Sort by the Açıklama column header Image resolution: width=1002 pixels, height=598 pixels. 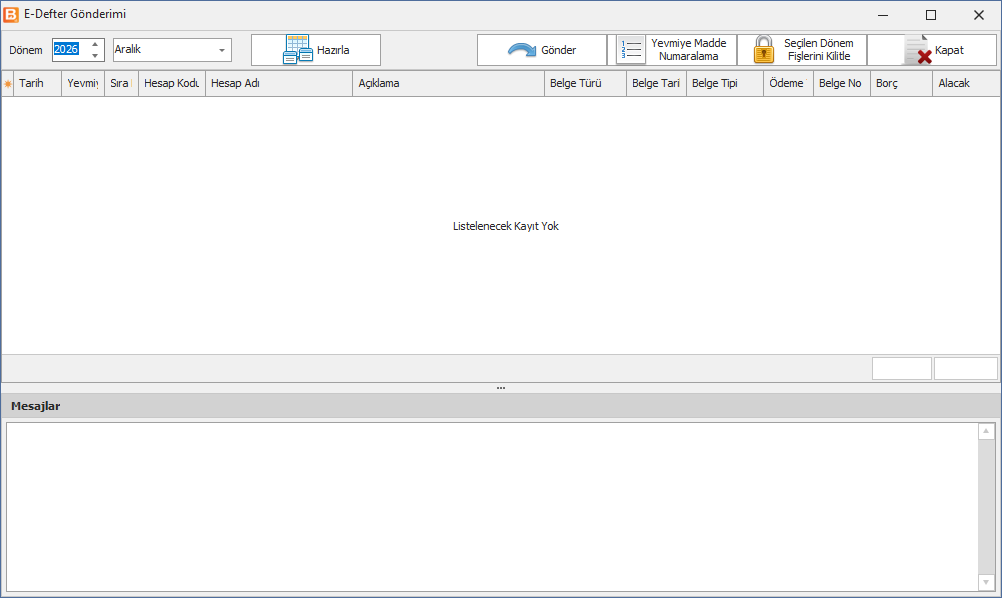449,84
